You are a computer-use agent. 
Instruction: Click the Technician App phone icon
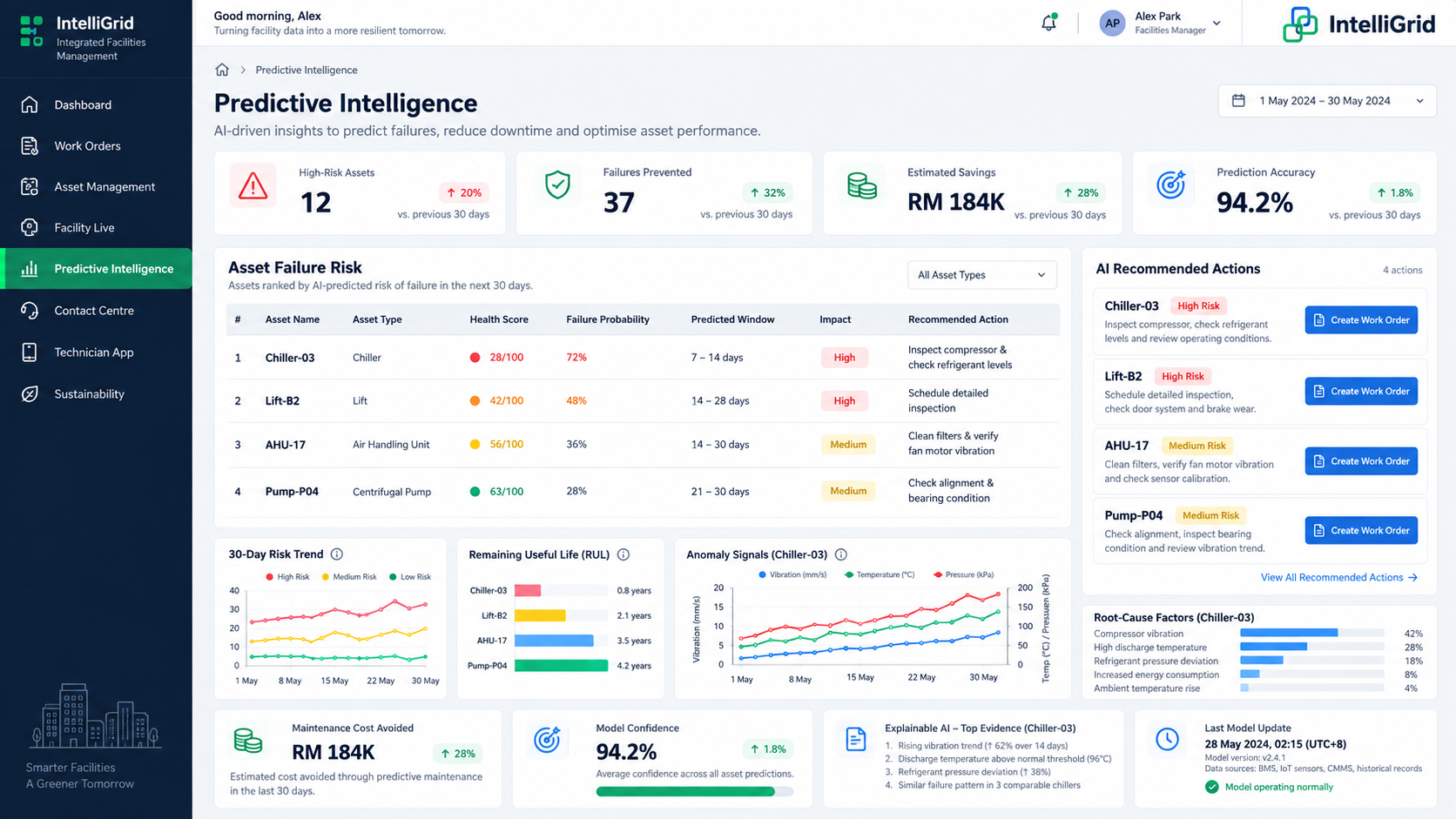30,352
